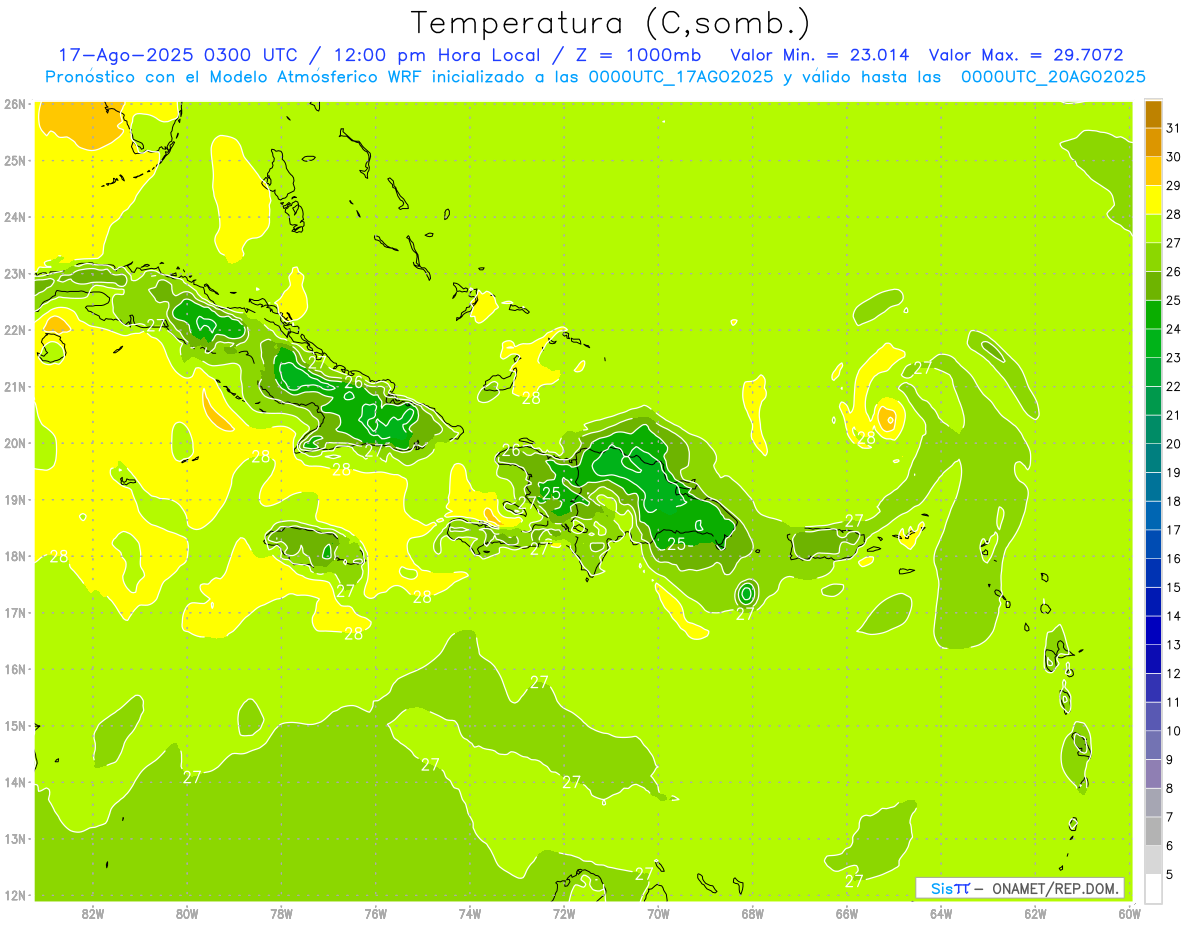Image resolution: width=1200 pixels, height=927 pixels.
Task: Click the "21N" latitude axis label
Action: pos(15,387)
